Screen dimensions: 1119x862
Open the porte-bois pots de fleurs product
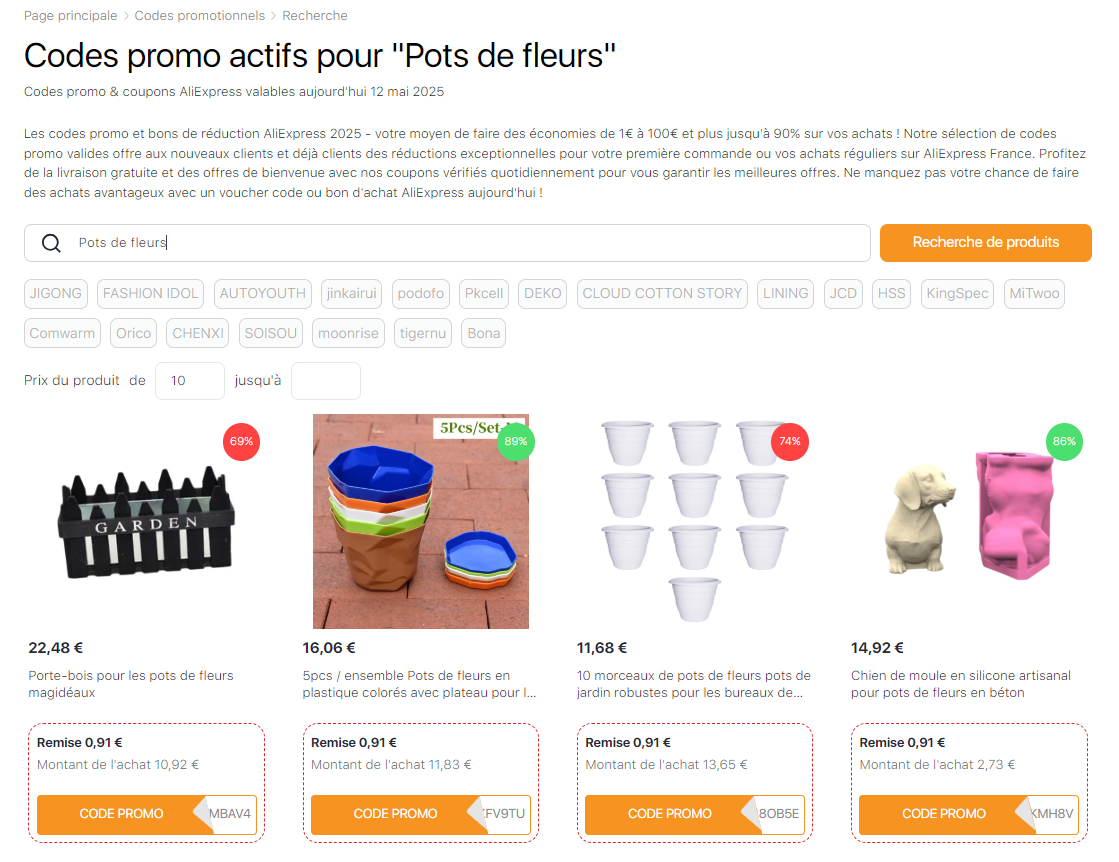coord(146,521)
